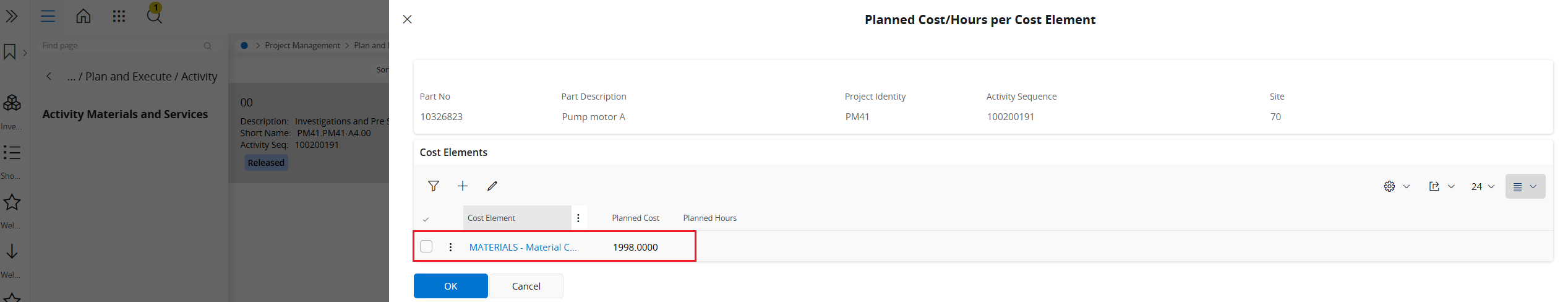Open the MATERIALS - Material C... link
The width and height of the screenshot is (1568, 302).
[523, 247]
